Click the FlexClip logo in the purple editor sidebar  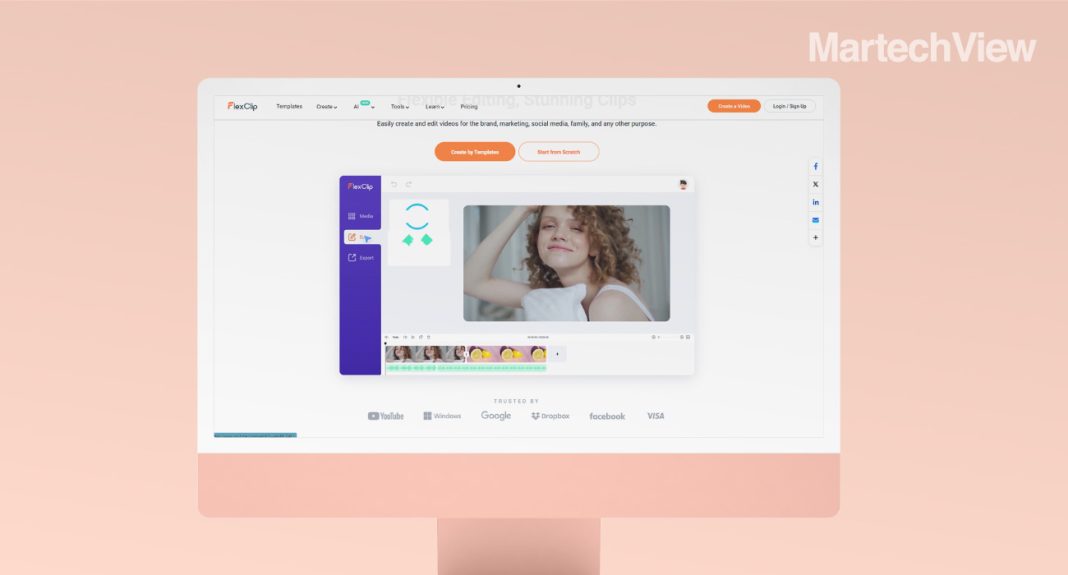tap(360, 186)
